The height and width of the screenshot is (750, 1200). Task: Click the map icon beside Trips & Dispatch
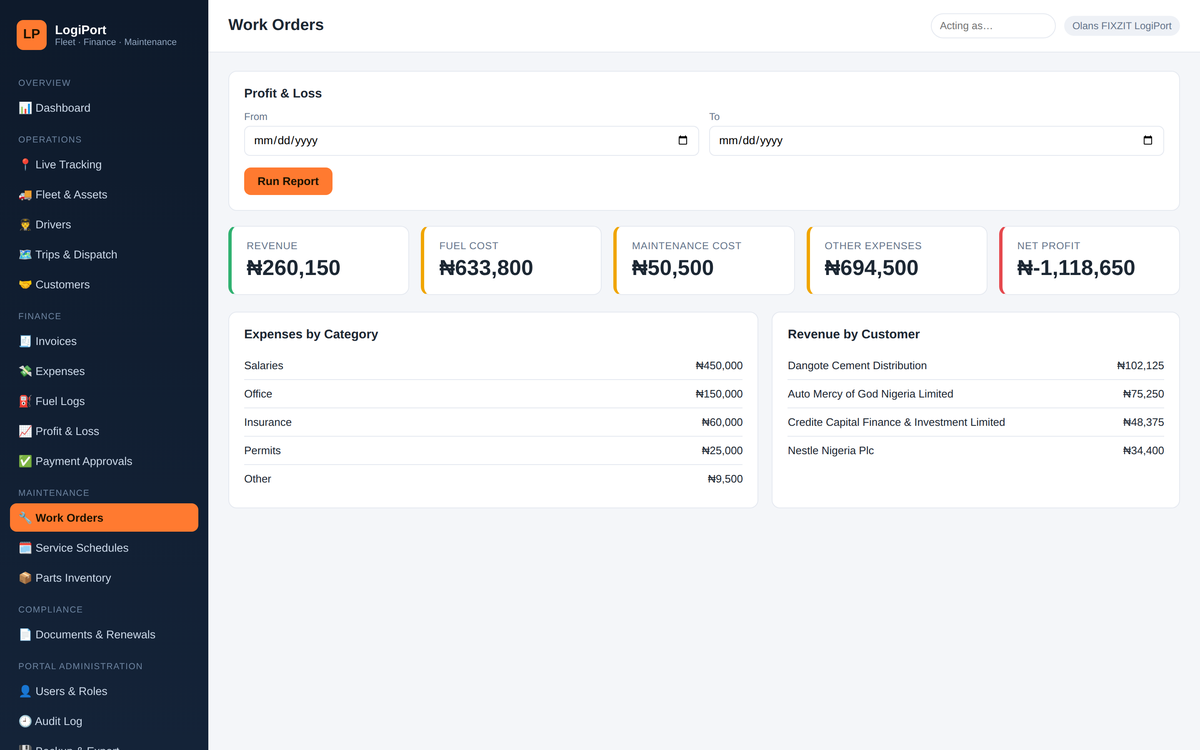[25, 255]
